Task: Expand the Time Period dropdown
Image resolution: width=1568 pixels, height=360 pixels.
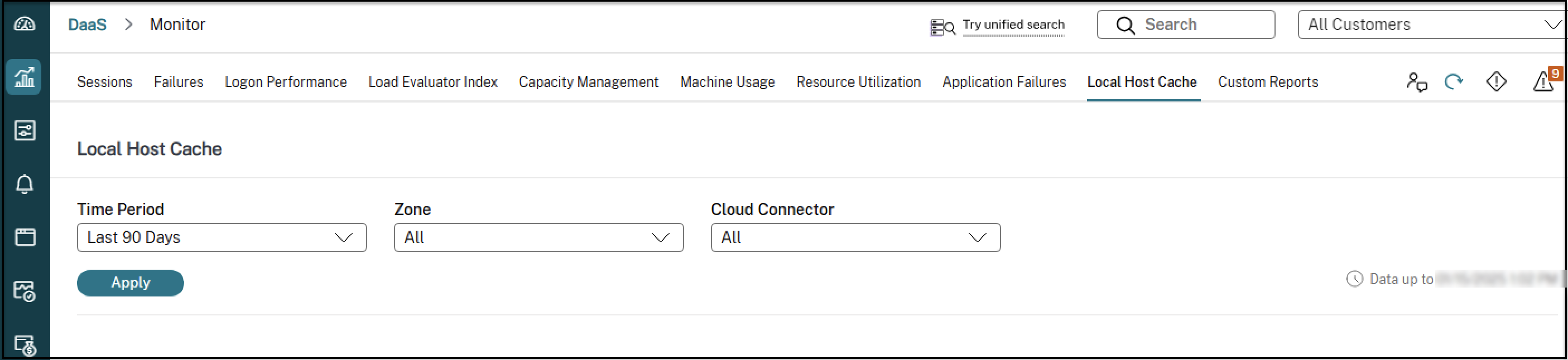Action: pyautogui.click(x=222, y=237)
